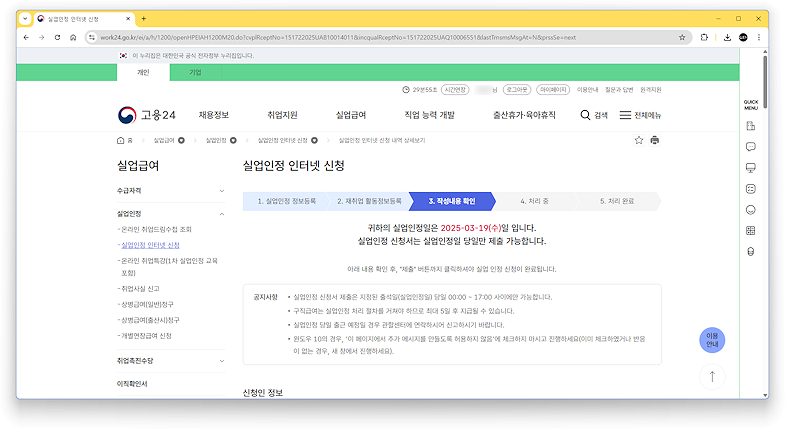Click browser back arrow

26,38
